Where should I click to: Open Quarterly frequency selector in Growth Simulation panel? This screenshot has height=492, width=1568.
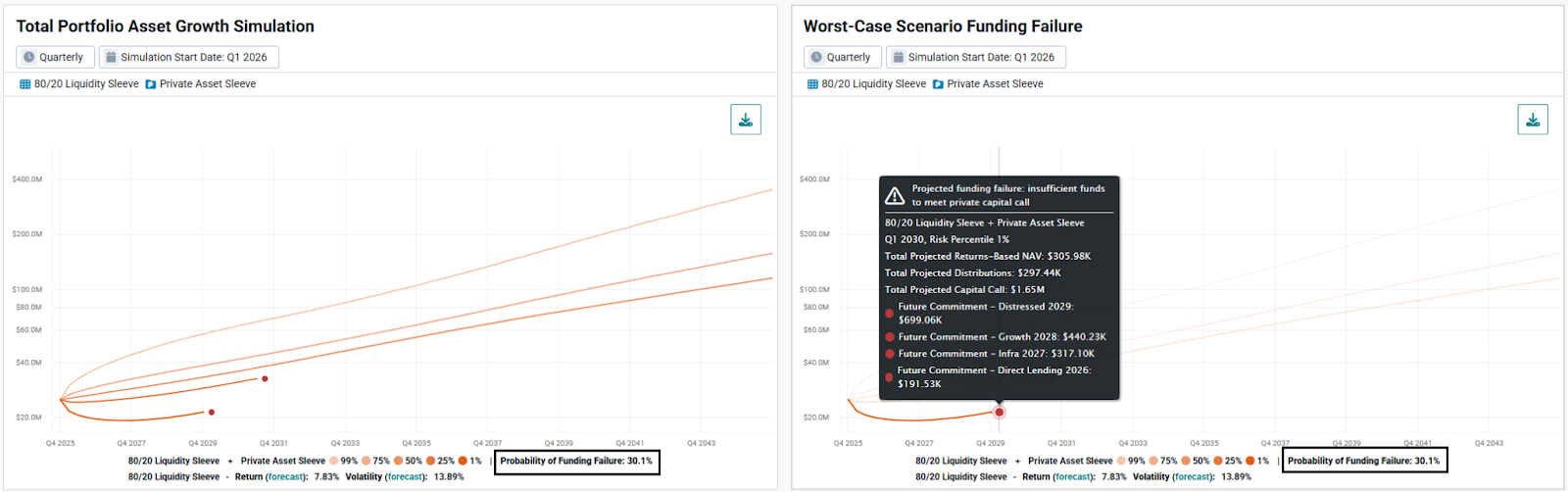point(55,58)
